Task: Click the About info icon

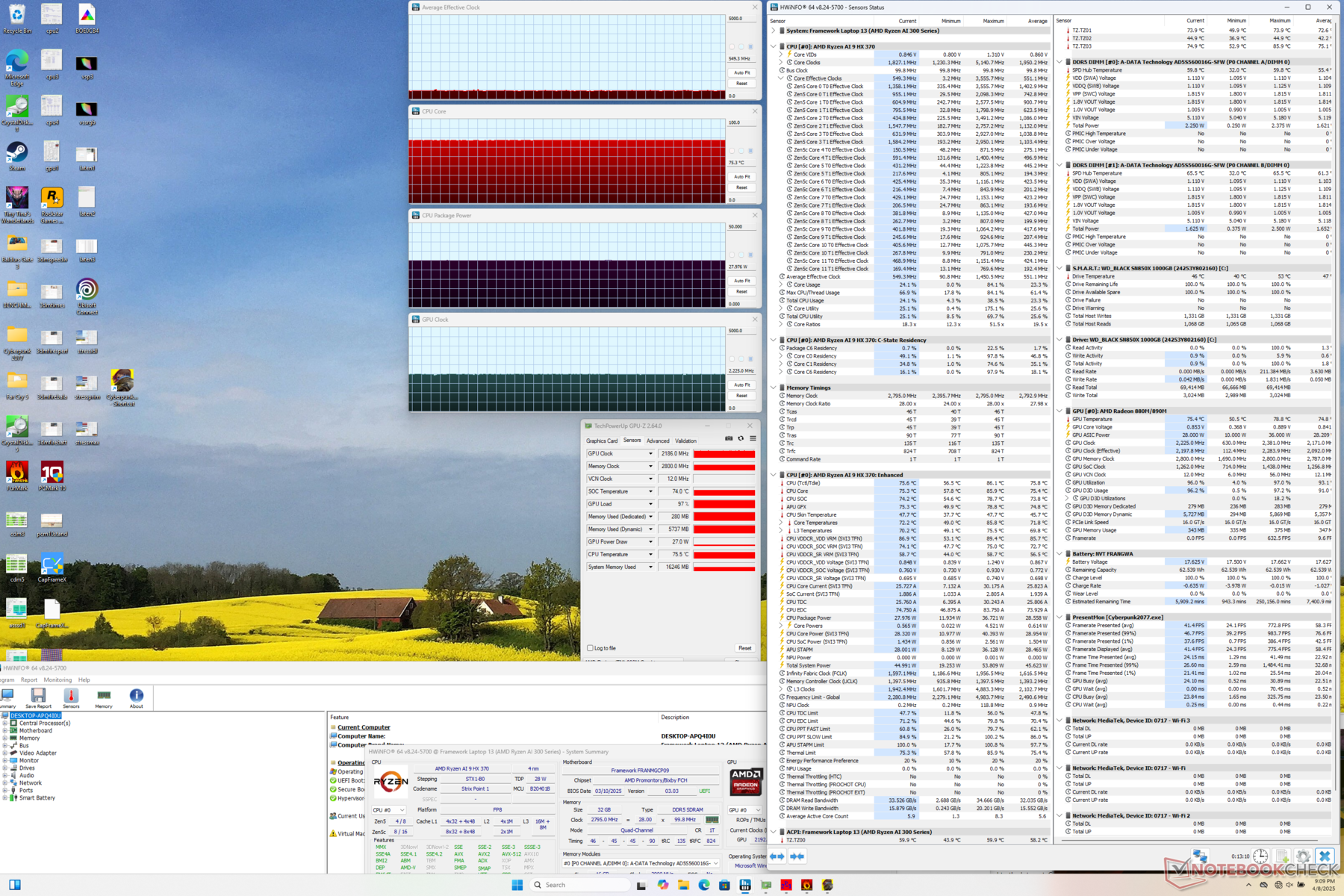Action: click(x=136, y=697)
